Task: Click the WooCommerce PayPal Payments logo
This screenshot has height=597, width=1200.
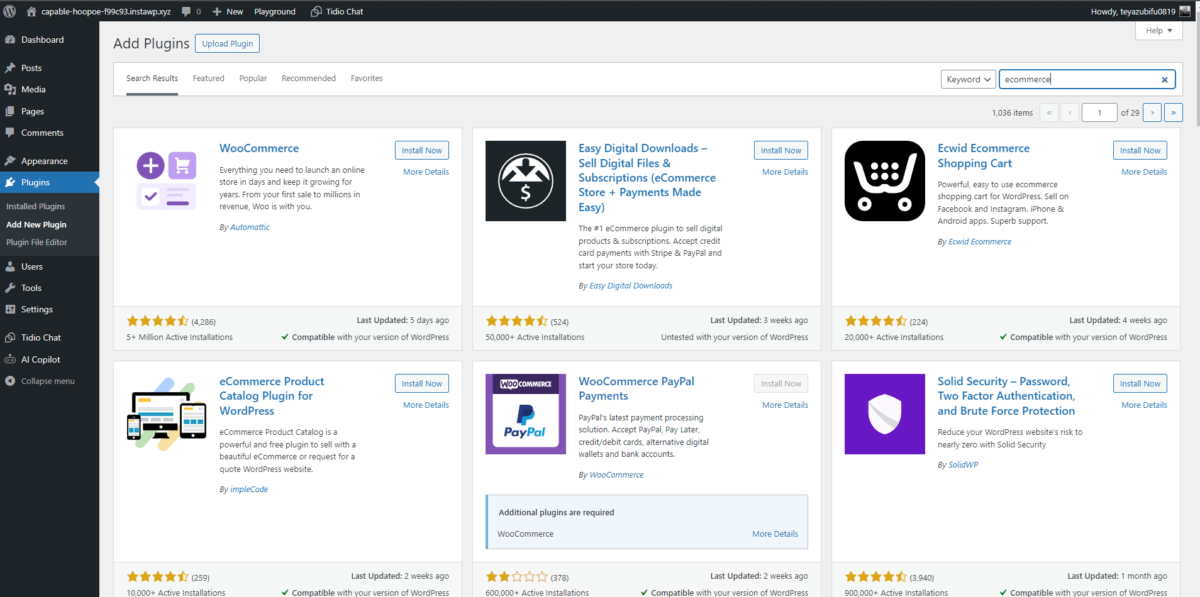Action: (x=526, y=414)
